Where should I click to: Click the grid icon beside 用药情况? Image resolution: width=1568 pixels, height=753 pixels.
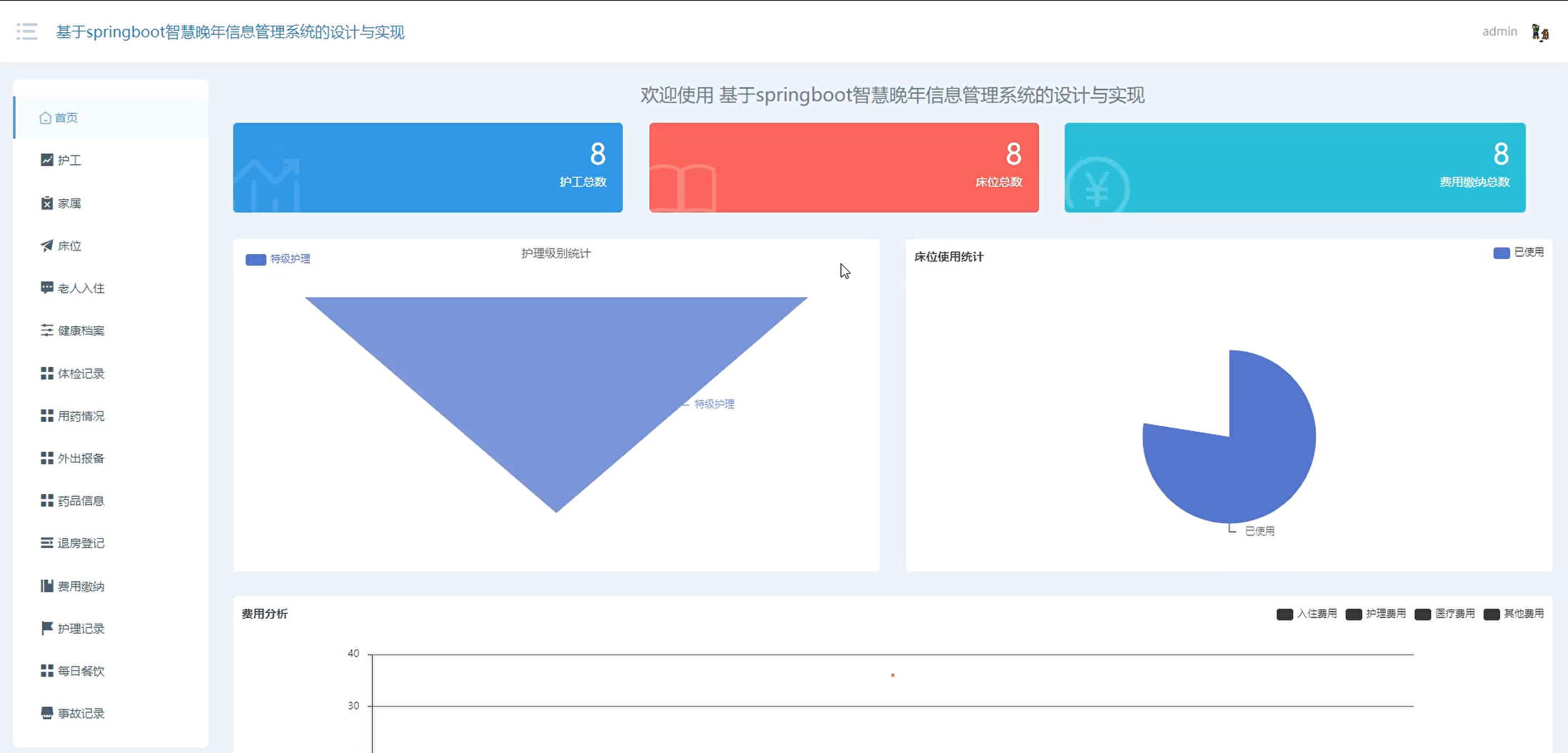[x=47, y=415]
